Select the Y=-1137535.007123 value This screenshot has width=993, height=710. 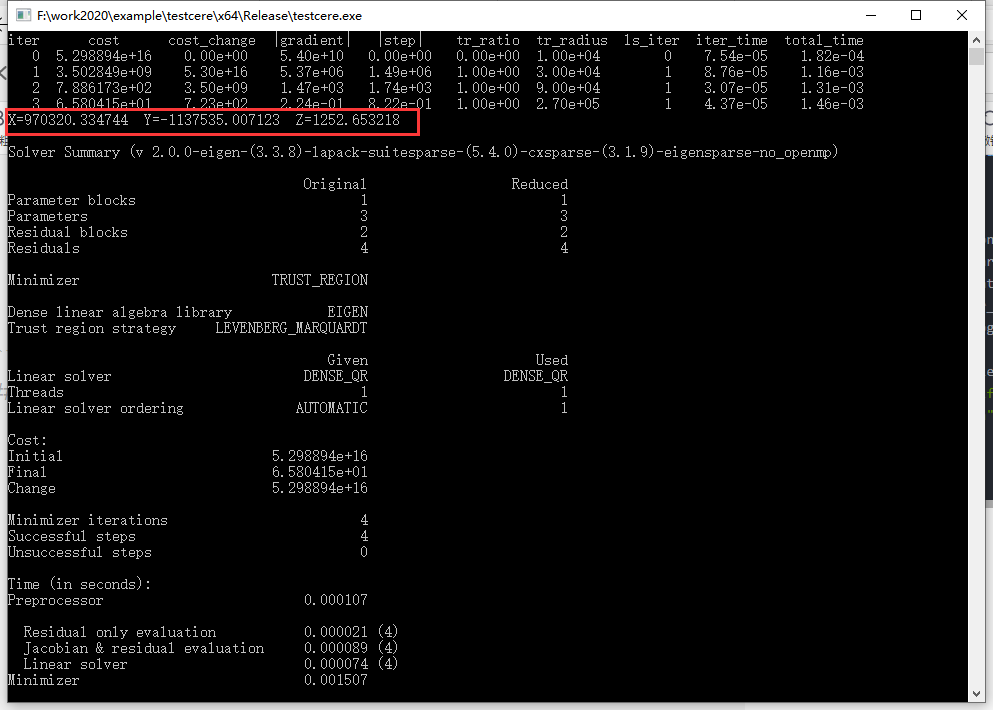tap(212, 120)
